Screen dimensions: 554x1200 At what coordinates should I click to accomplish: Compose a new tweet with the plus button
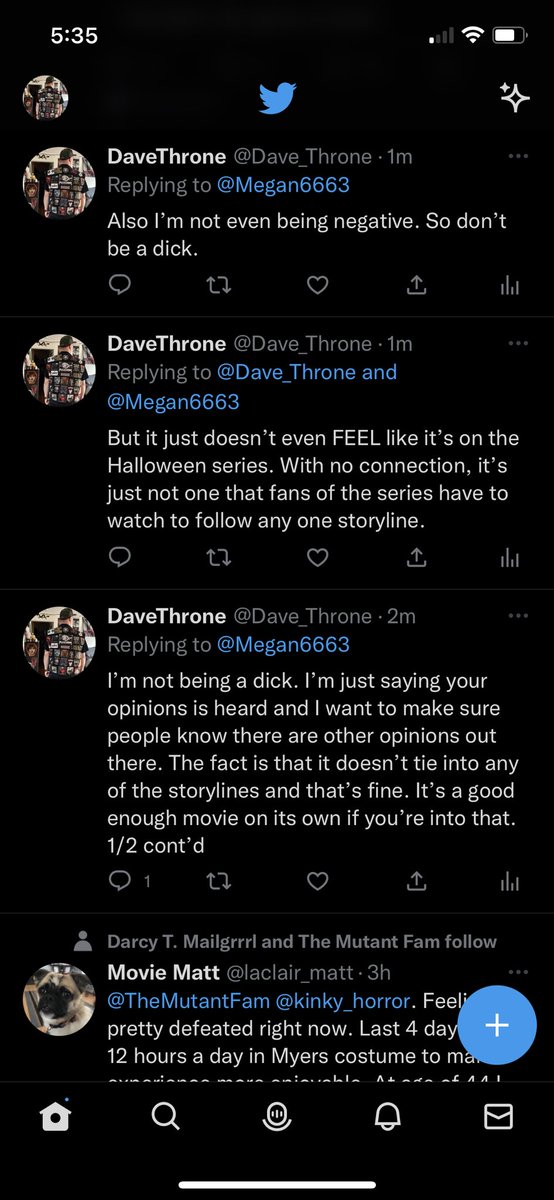click(497, 1025)
